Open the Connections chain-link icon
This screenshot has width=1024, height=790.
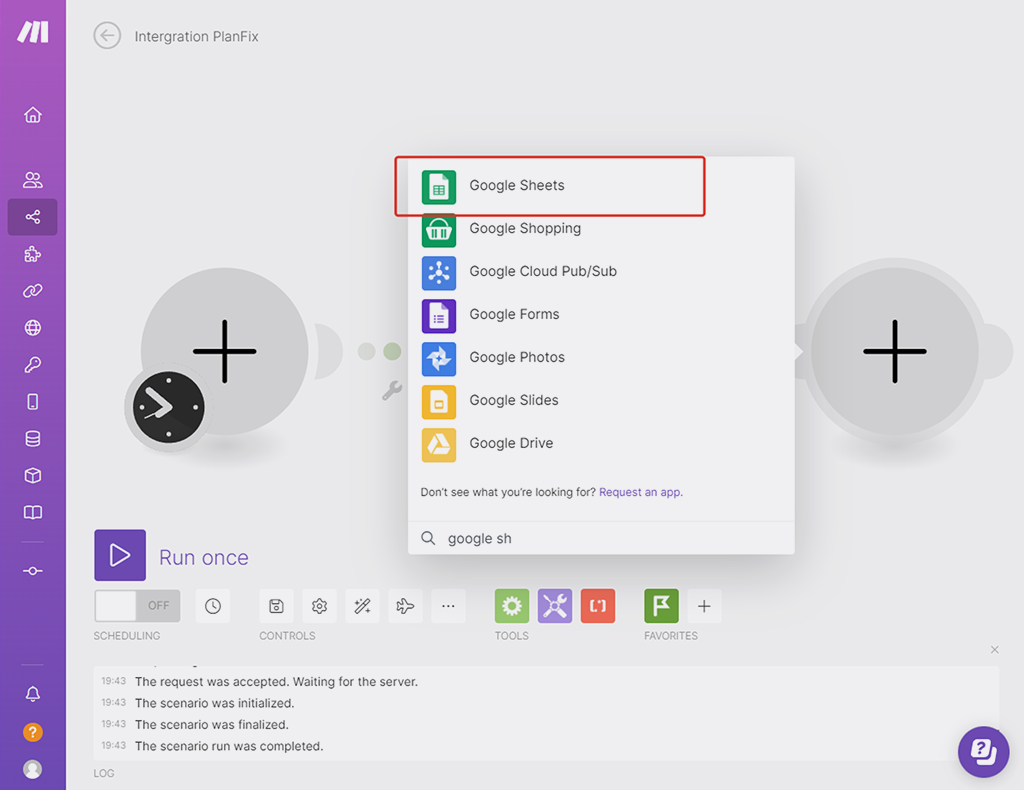(33, 291)
